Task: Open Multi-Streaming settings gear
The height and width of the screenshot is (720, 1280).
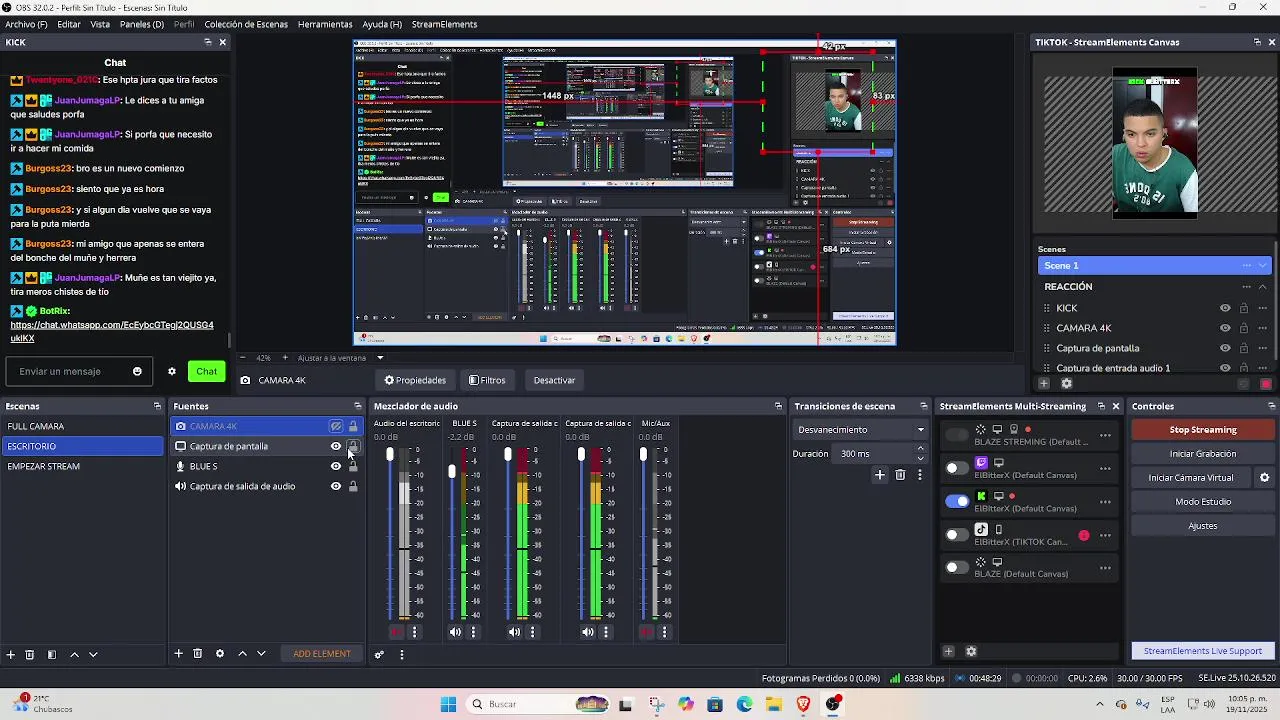Action: pos(971,651)
